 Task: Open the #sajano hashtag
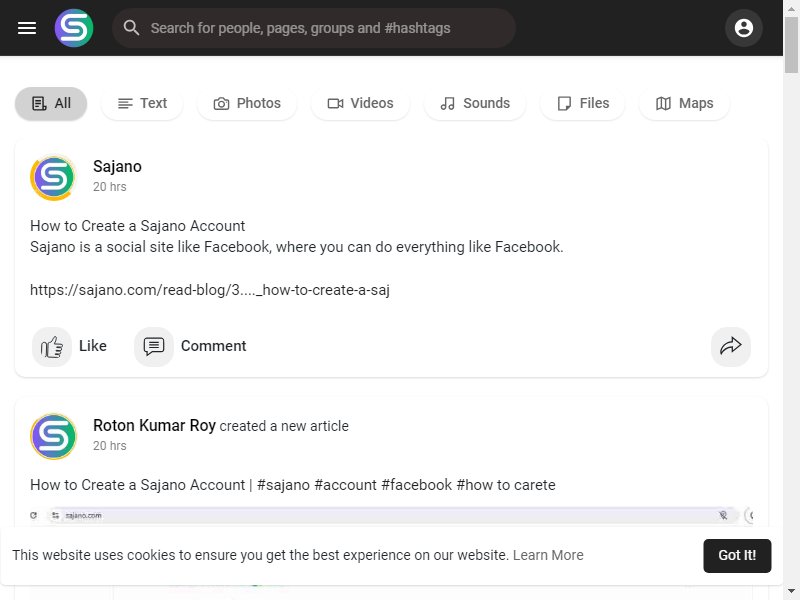283,485
